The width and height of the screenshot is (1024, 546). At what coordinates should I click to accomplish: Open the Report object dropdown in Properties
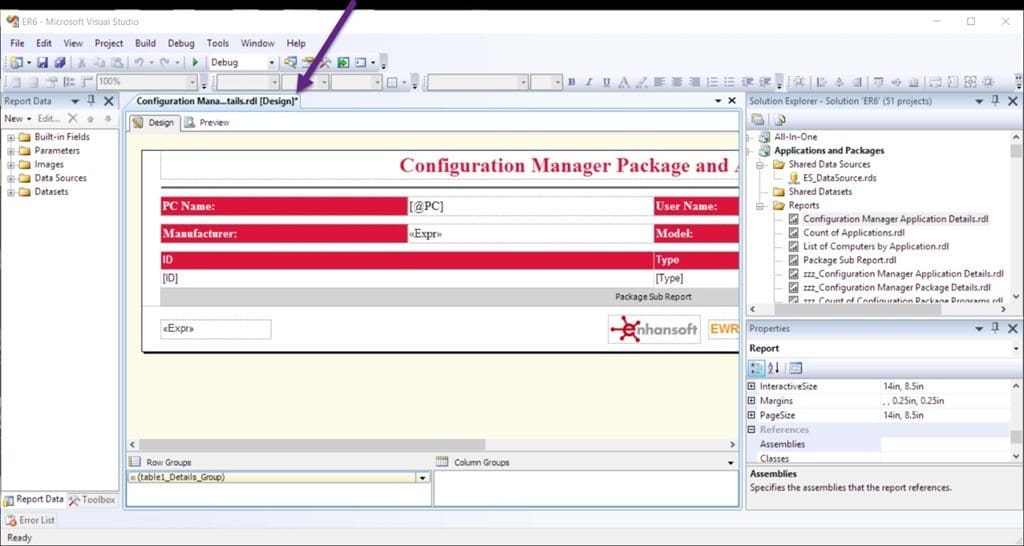tap(1016, 349)
